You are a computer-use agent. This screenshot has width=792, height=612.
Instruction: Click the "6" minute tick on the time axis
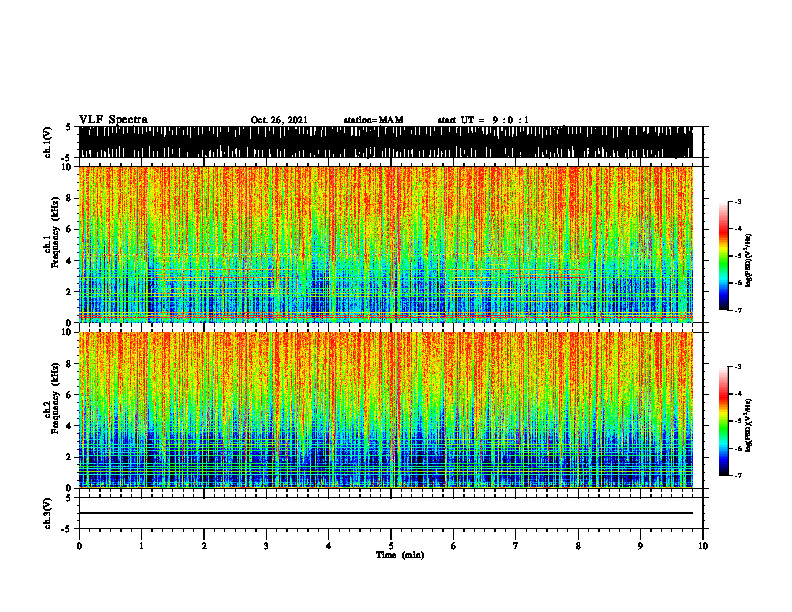454,546
